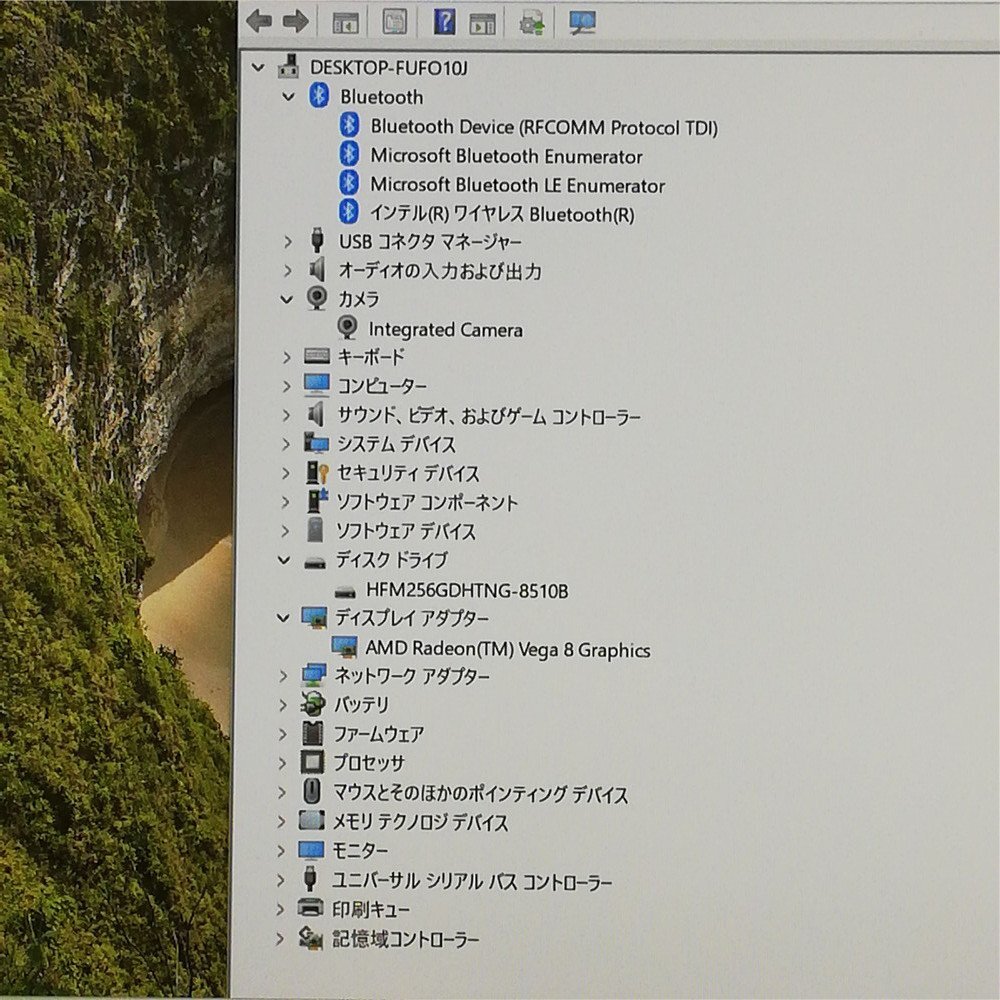Toggle the action pane toolbar icon

click(x=482, y=23)
